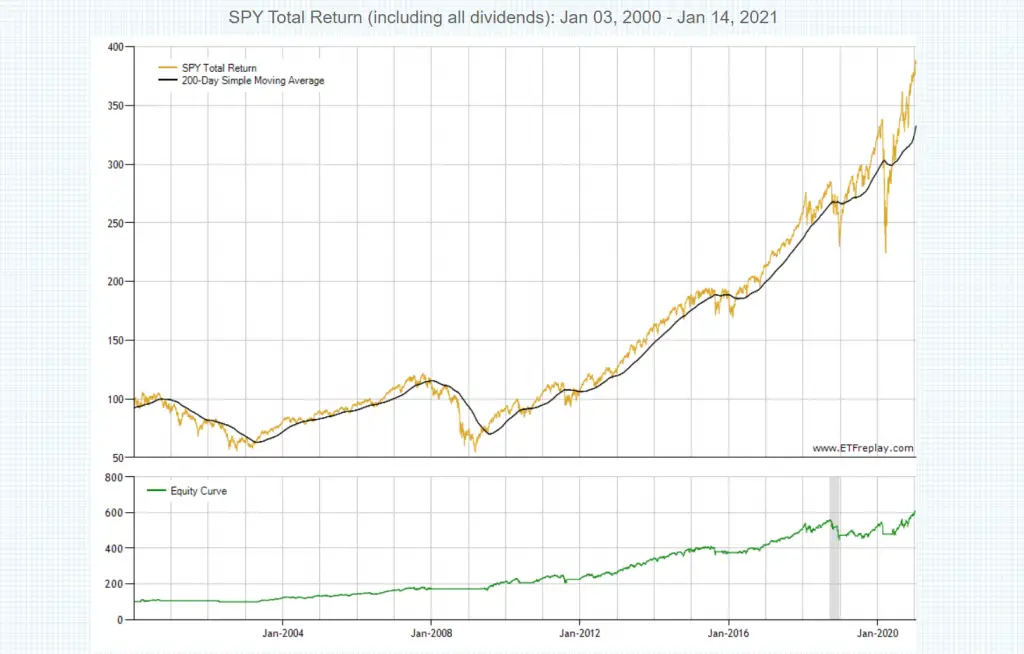Click the 400 value on upper y-axis
This screenshot has height=654, width=1024.
(116, 47)
